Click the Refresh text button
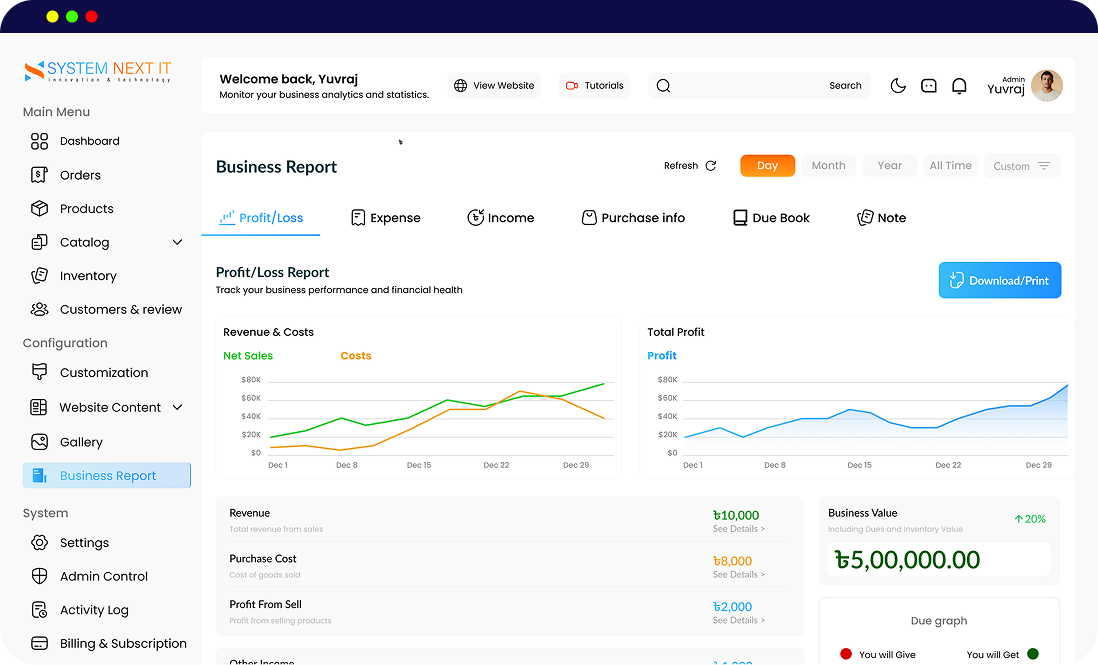The image size is (1098, 665). pos(681,166)
